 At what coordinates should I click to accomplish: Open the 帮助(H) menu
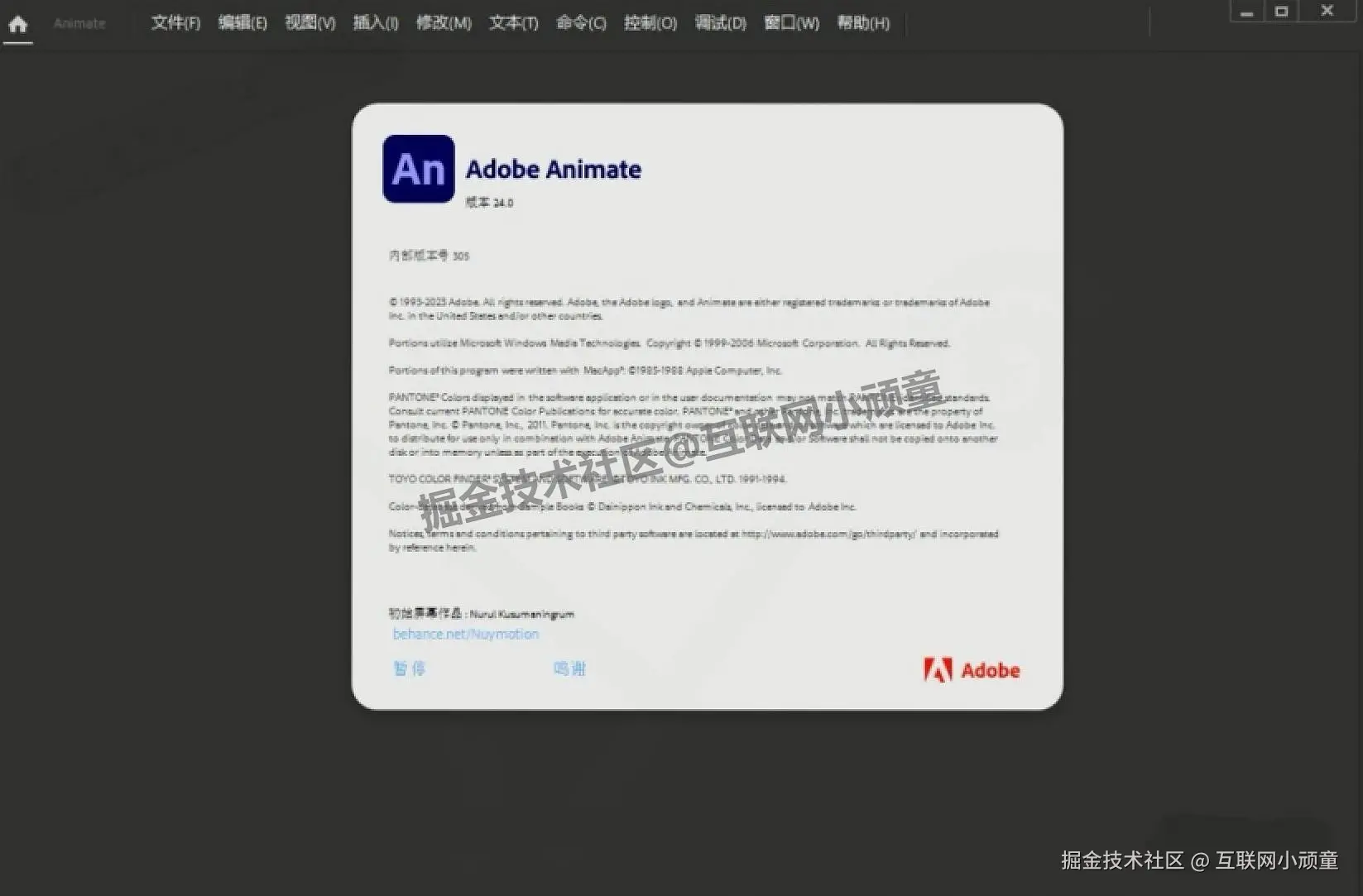863,23
